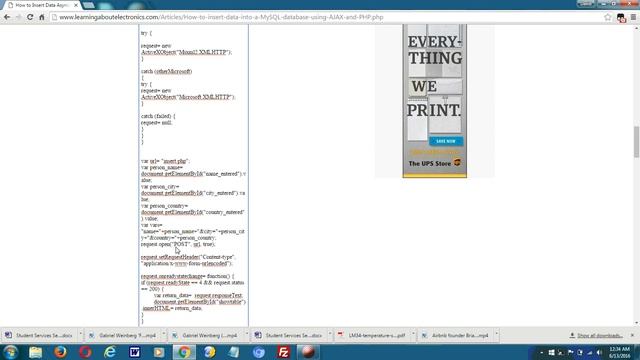Viewport: 640px width, 360px height.
Task: Open Microsoft Word from the taskbar
Action: [x=135, y=352]
